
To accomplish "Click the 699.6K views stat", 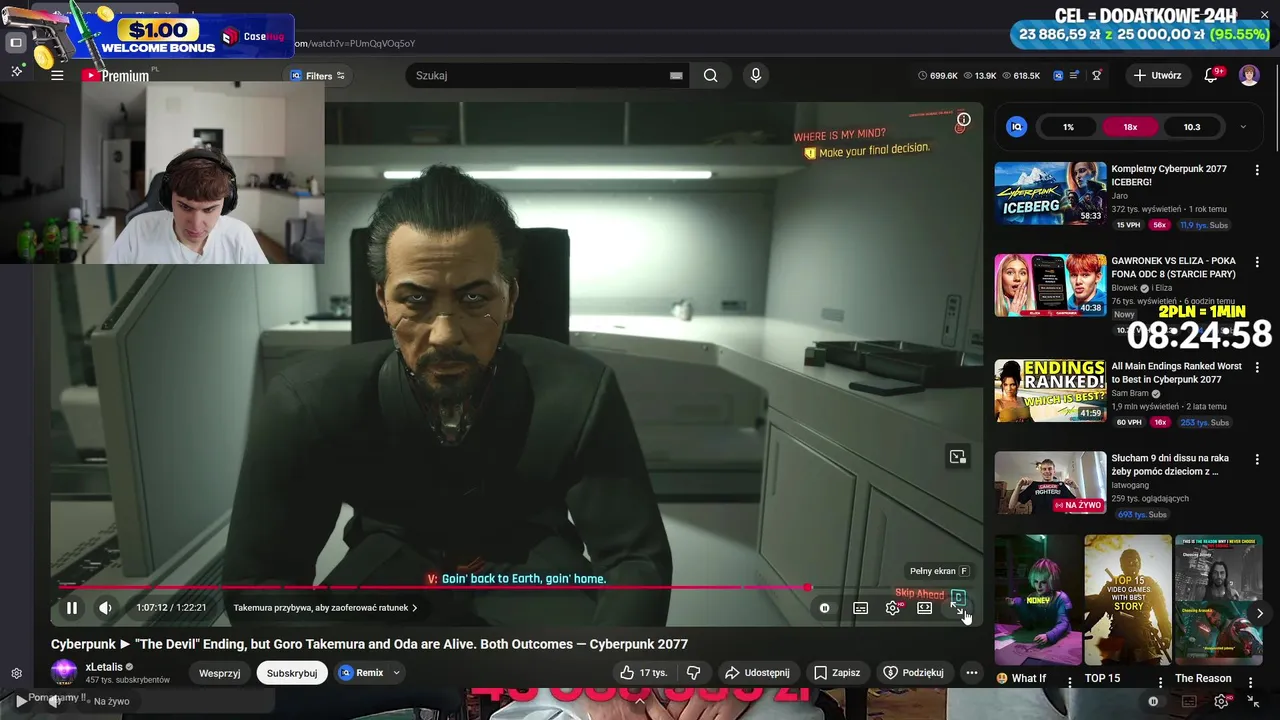I will coord(937,76).
